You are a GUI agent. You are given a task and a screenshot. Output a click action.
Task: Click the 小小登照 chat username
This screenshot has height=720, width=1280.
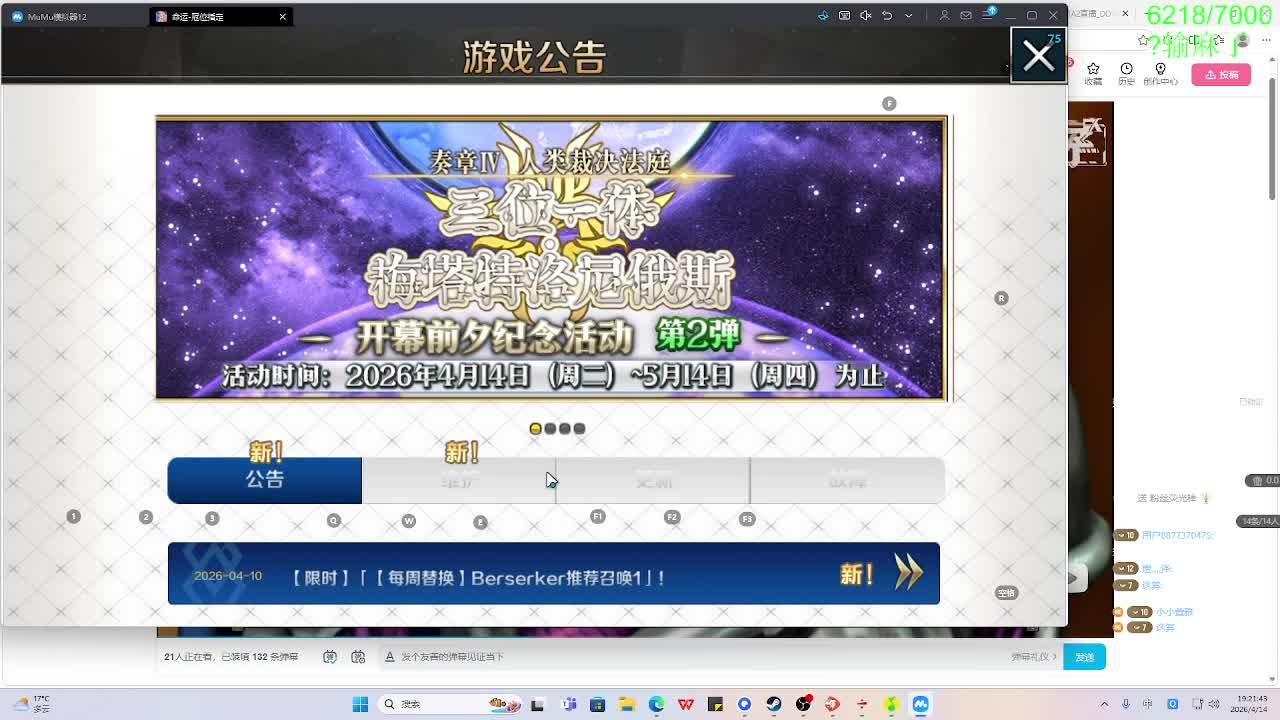[1174, 612]
